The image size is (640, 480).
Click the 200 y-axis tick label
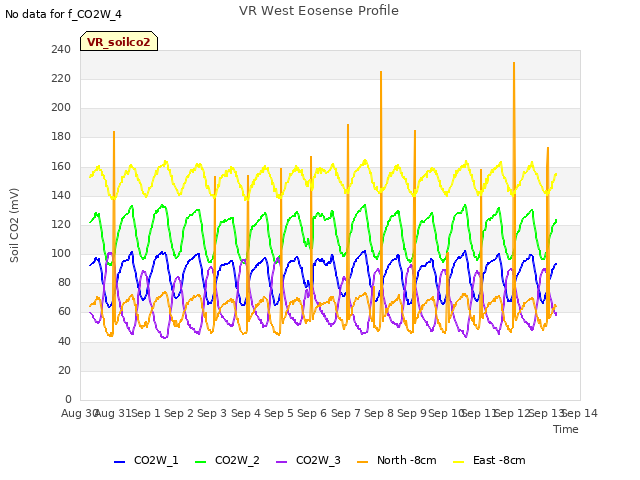click(x=61, y=108)
